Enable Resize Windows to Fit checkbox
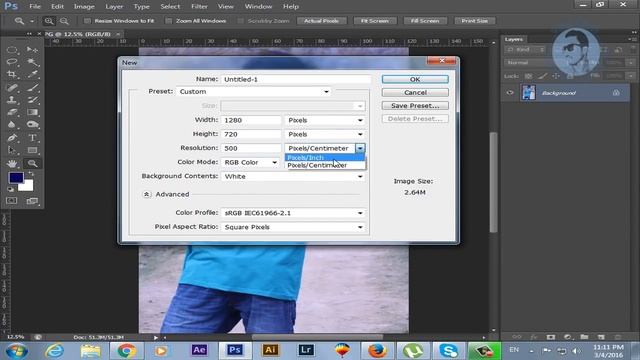The height and width of the screenshot is (360, 640). click(x=87, y=21)
